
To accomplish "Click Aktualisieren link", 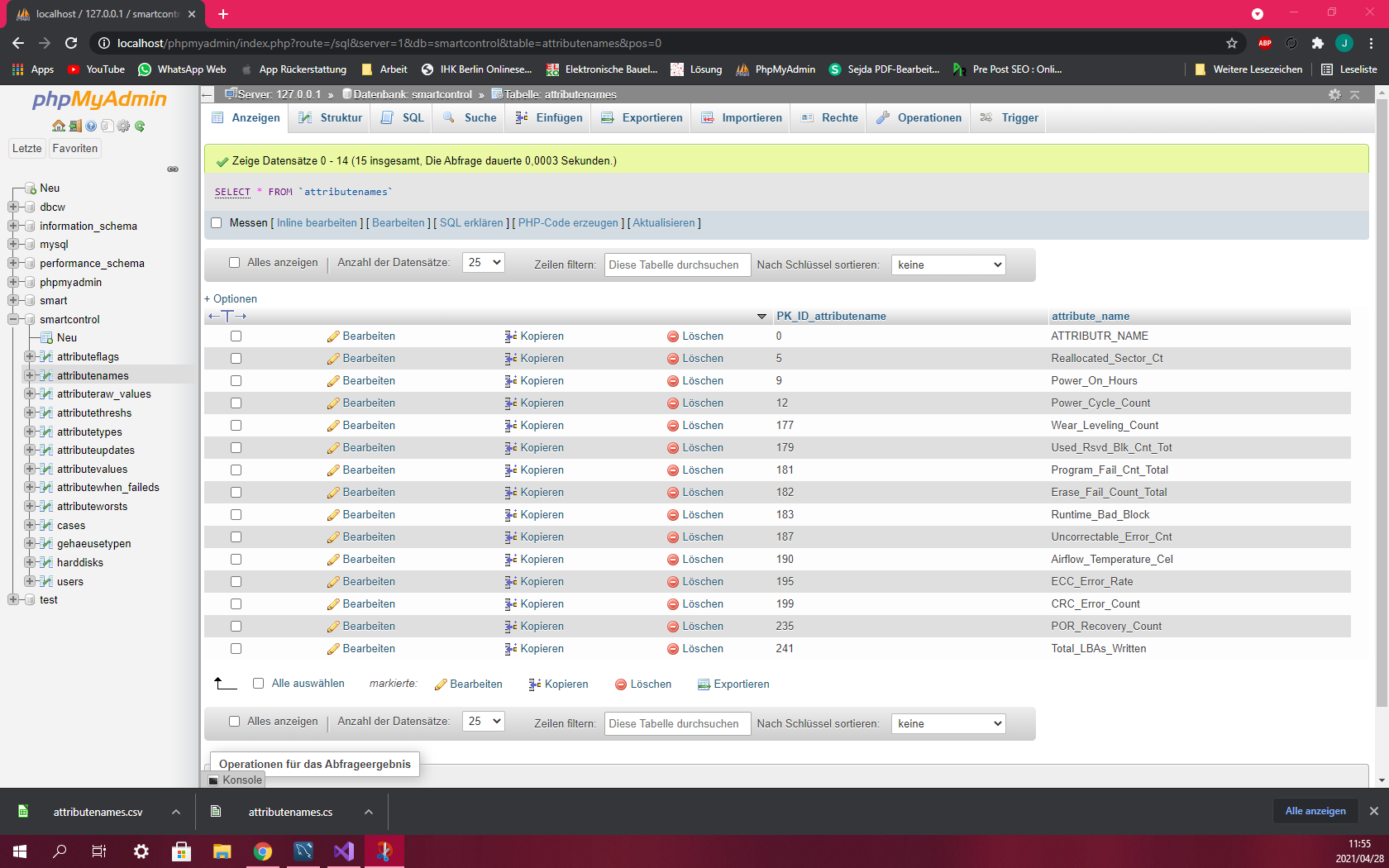I will pyautogui.click(x=664, y=223).
